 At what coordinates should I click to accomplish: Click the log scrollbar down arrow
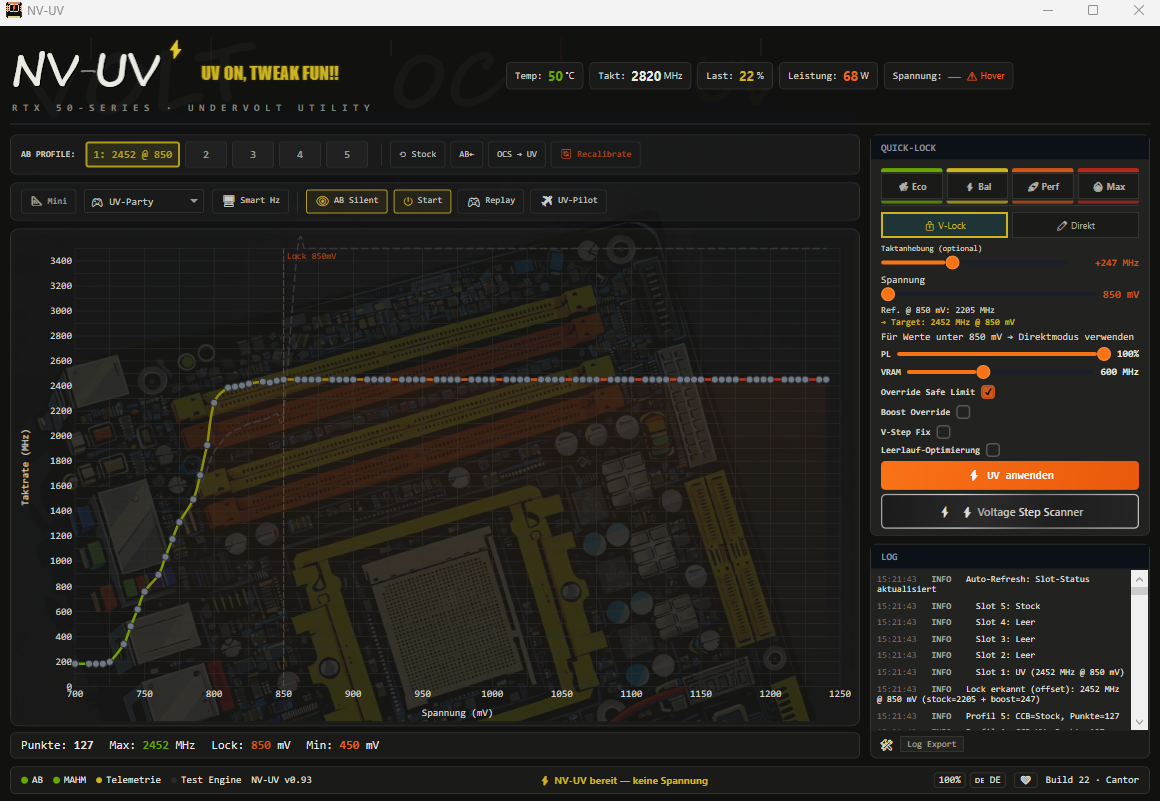pyautogui.click(x=1139, y=723)
